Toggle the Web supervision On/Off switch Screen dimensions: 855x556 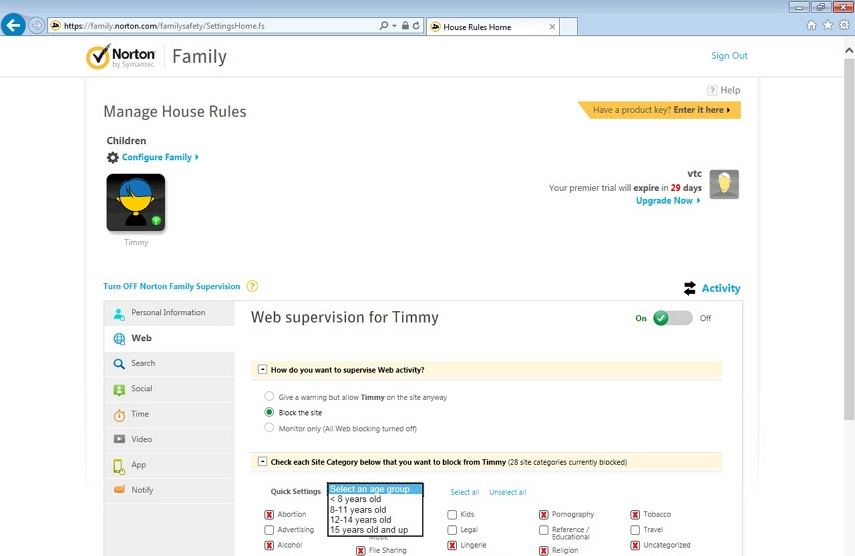point(672,318)
